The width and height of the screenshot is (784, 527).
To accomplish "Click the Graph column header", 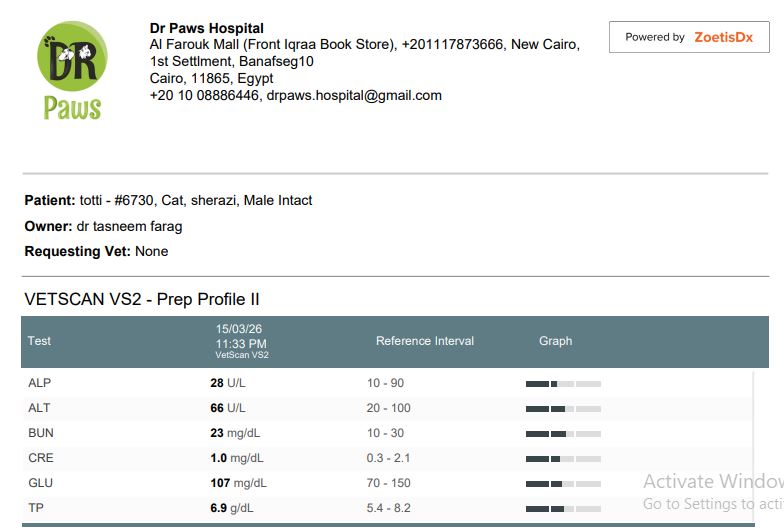I will click(555, 341).
